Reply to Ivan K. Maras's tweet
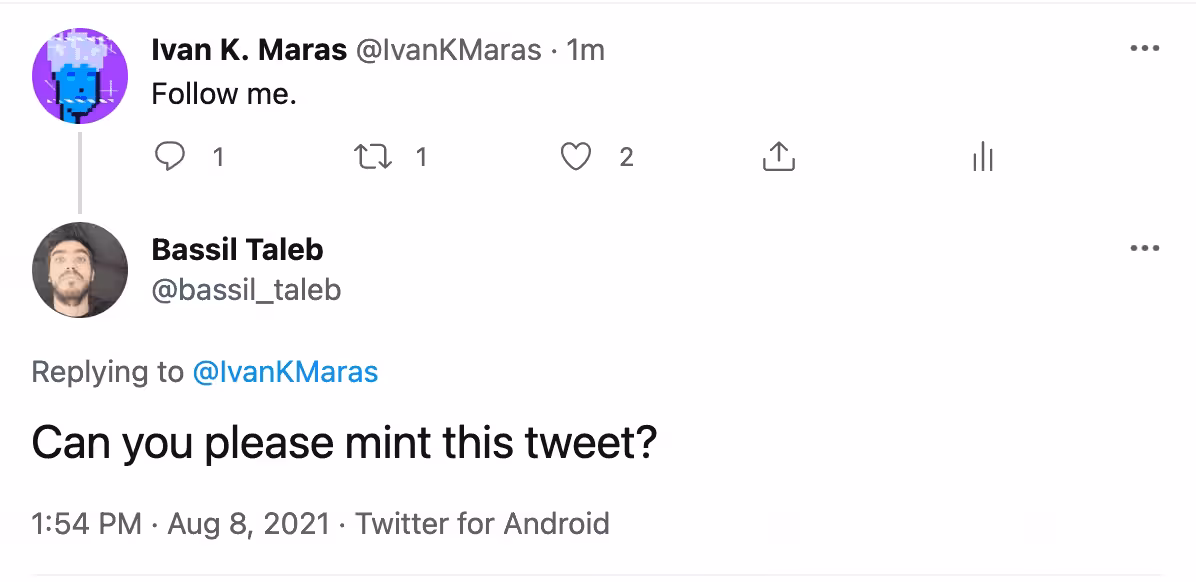The height and width of the screenshot is (582, 1196). (170, 157)
